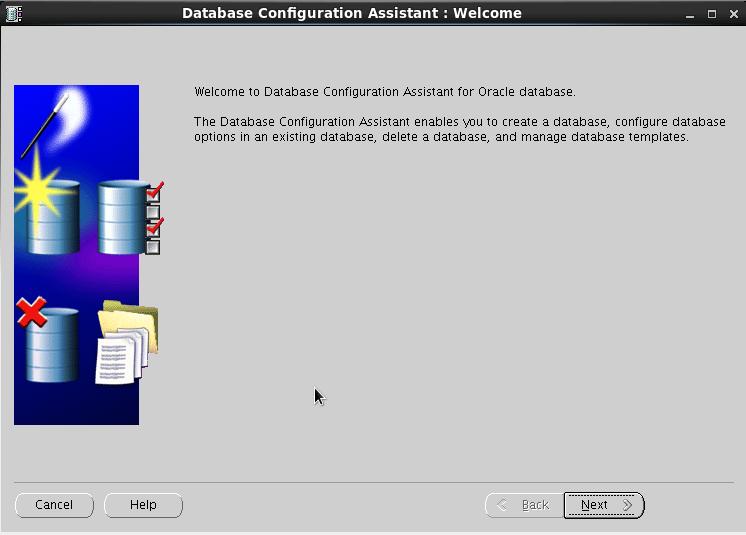Close the Database Configuration Assistant window
The height and width of the screenshot is (535, 746).
pos(734,14)
